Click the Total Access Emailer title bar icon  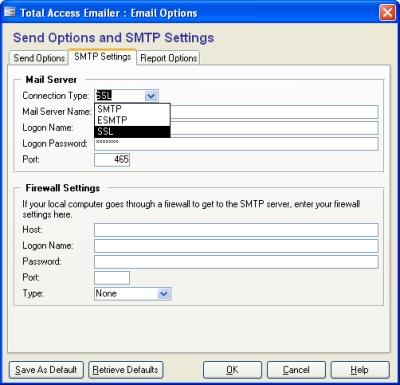(x=10, y=13)
